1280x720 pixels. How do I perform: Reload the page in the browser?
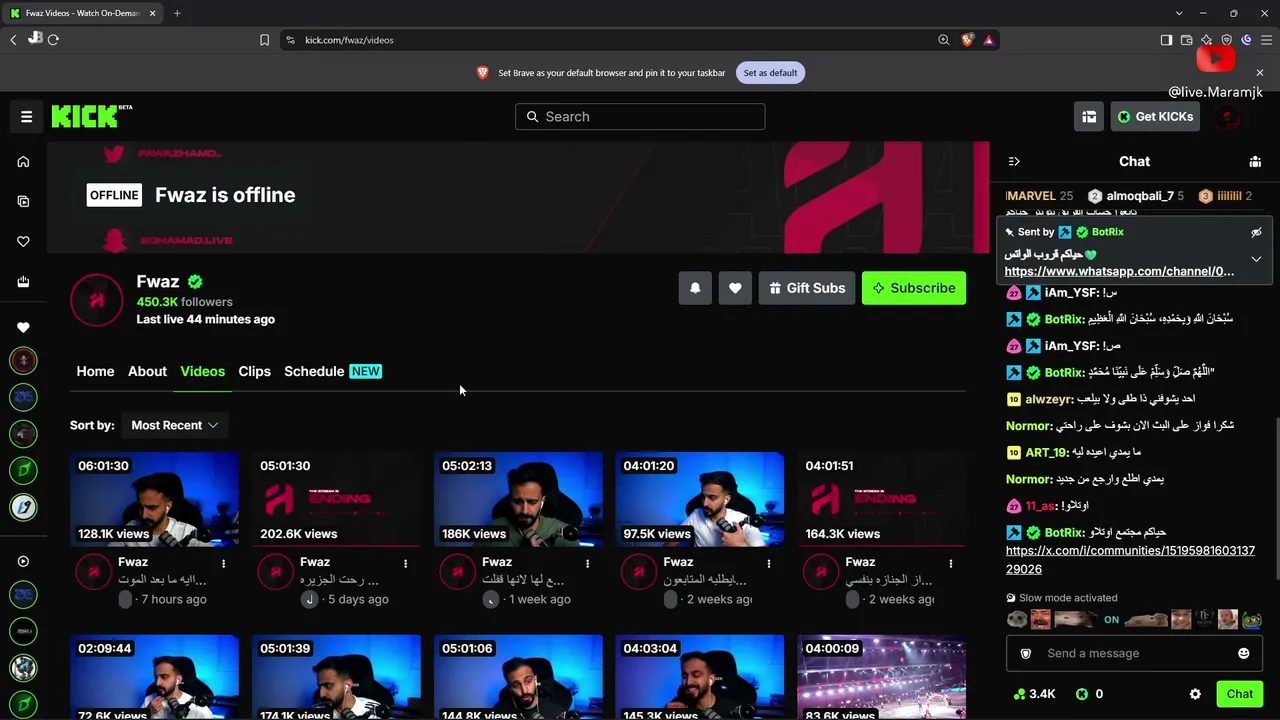[x=53, y=40]
